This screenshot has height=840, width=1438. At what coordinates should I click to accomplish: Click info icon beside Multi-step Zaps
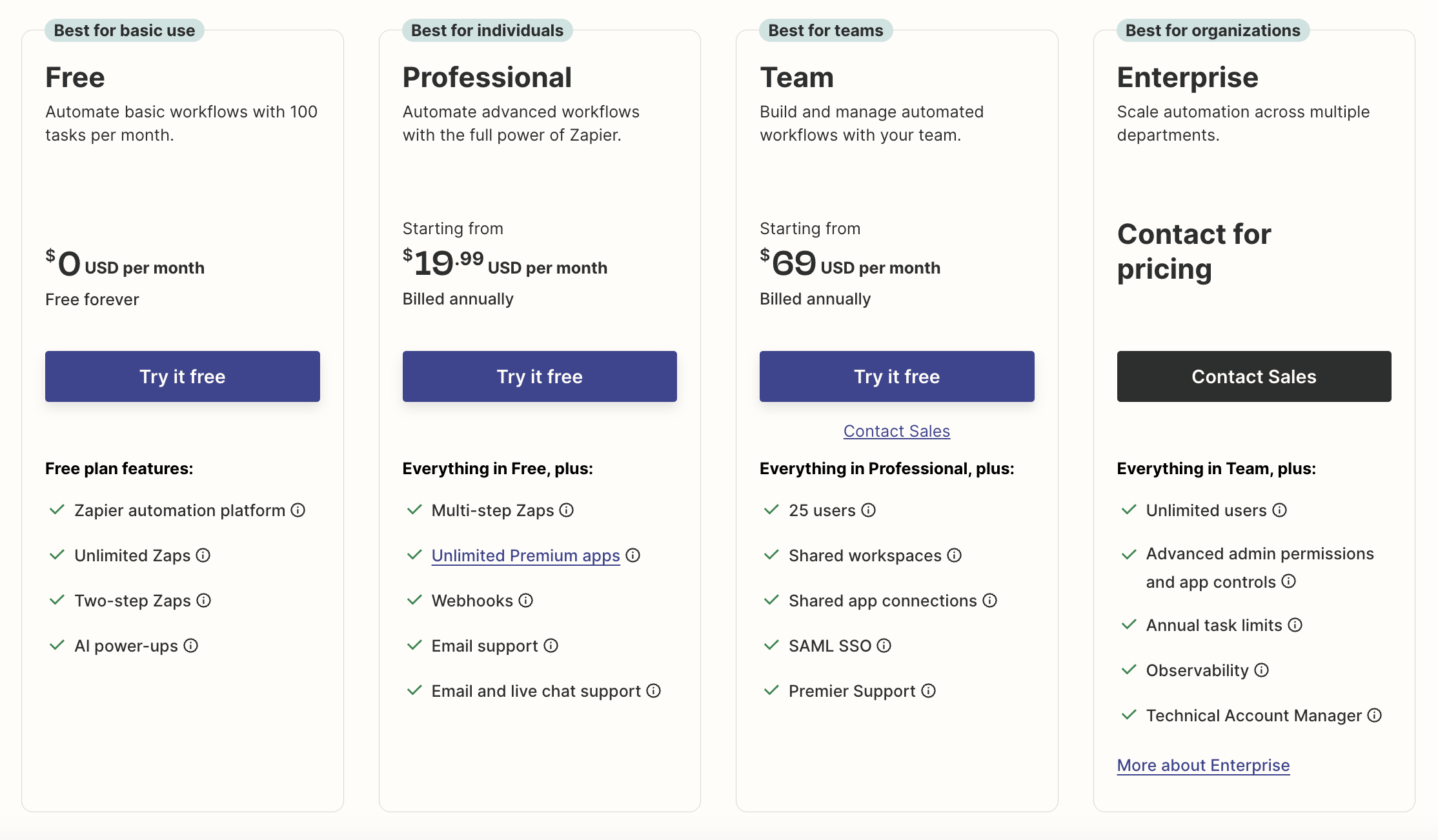point(566,510)
